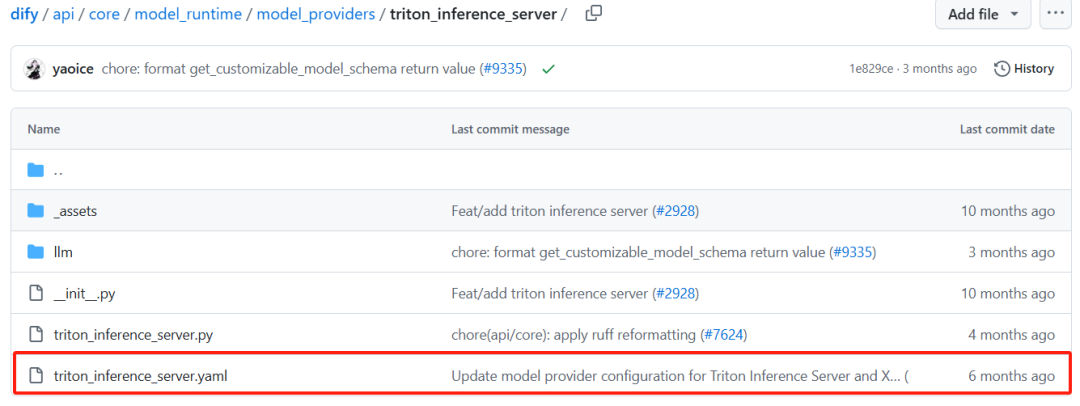
Task: Open the Add file dropdown
Action: (983, 14)
